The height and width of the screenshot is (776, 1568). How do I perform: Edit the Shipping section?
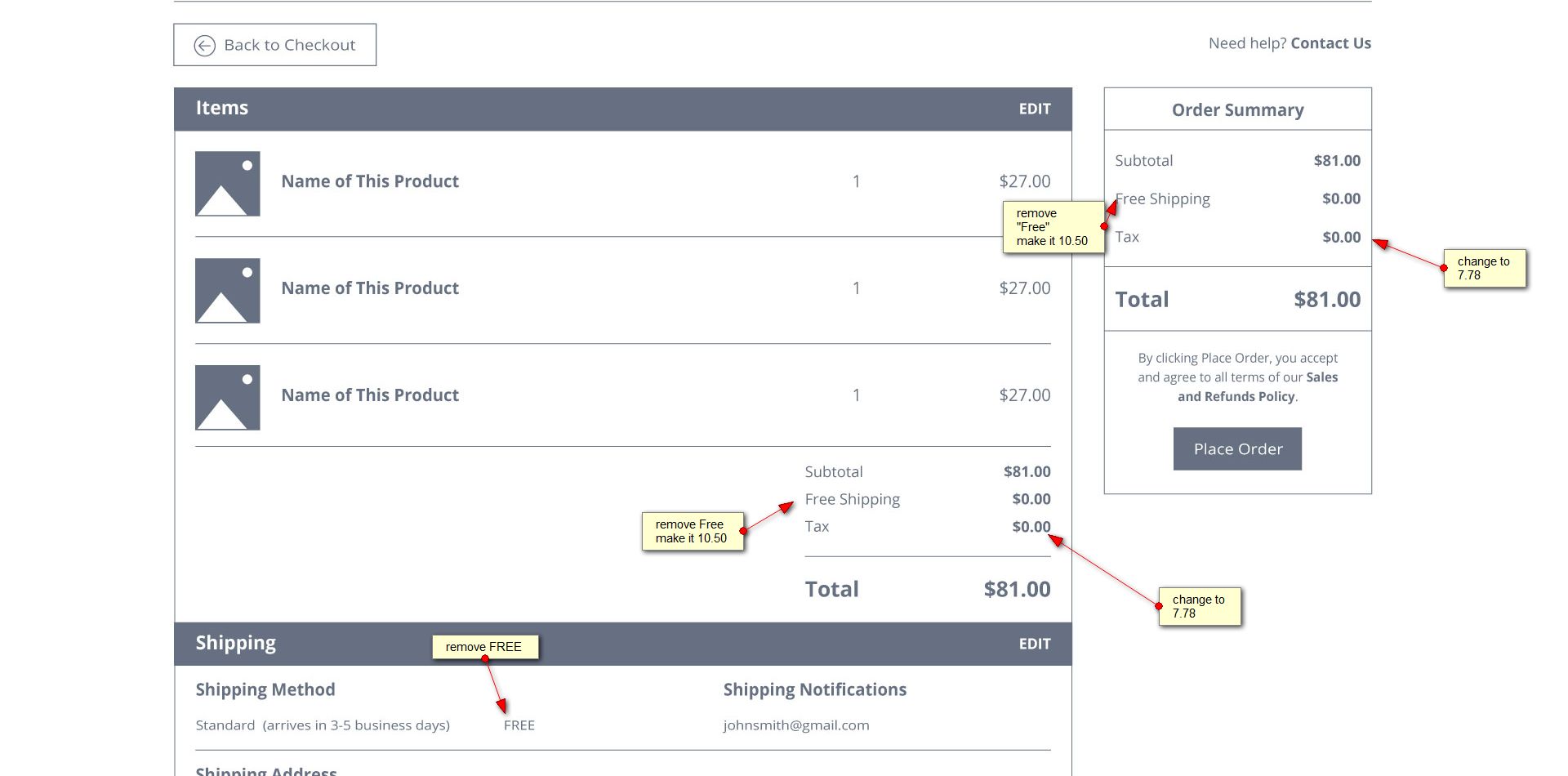point(1034,644)
